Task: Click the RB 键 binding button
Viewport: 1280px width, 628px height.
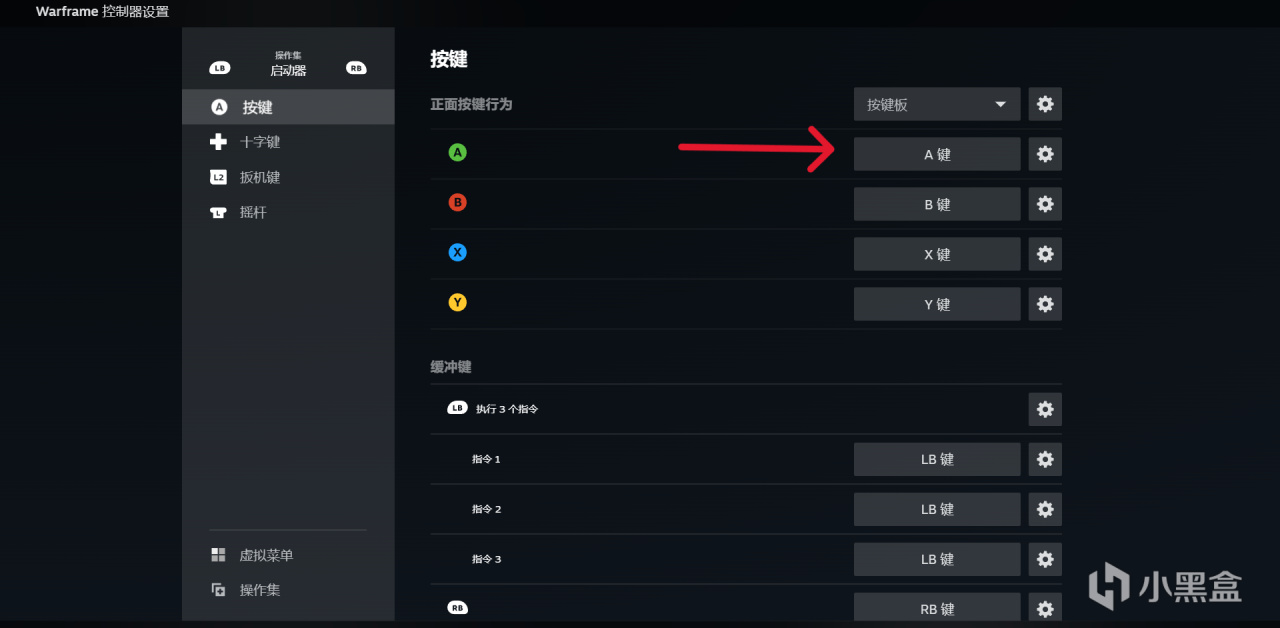Action: click(x=937, y=608)
